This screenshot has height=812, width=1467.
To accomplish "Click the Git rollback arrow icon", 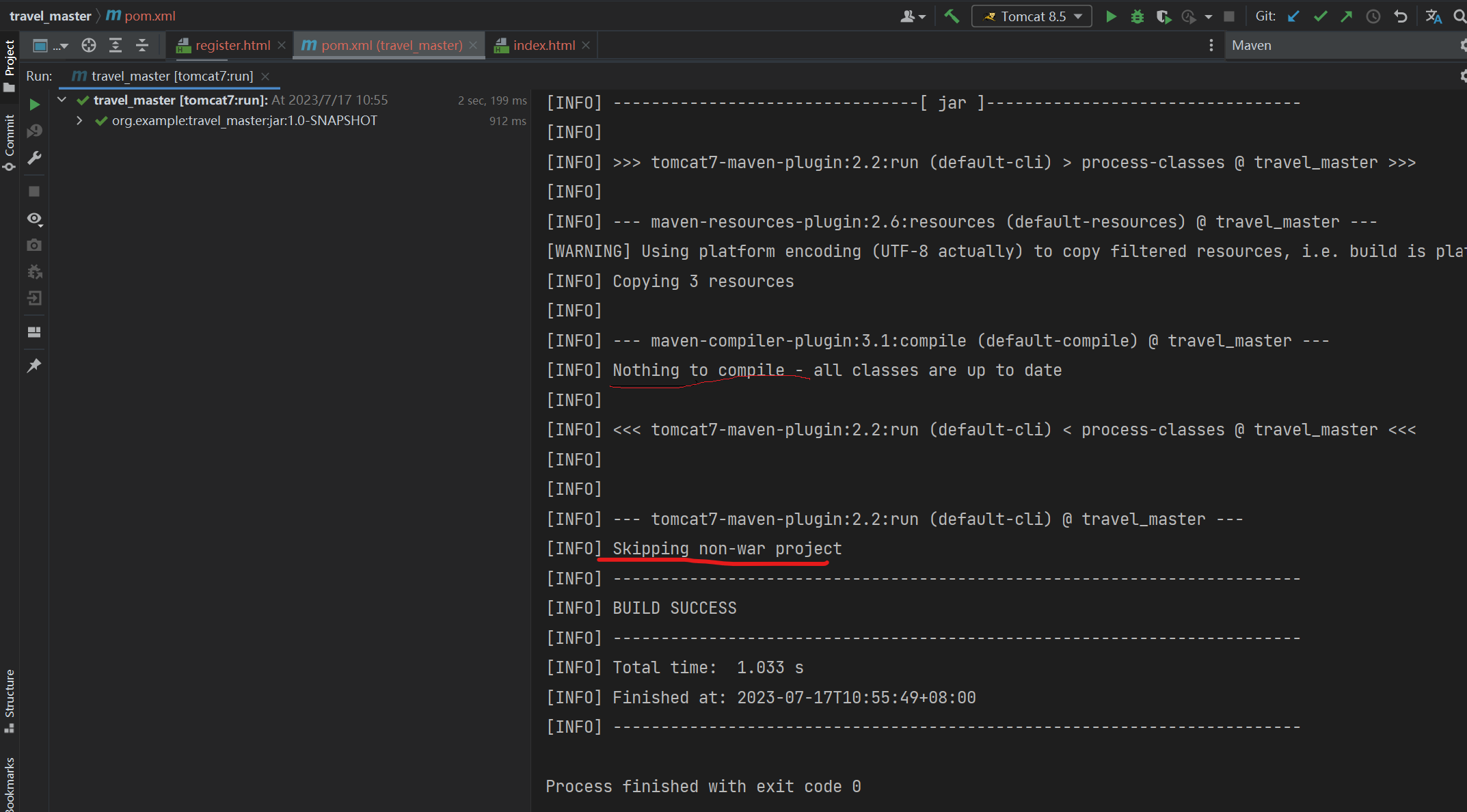I will coord(1400,16).
